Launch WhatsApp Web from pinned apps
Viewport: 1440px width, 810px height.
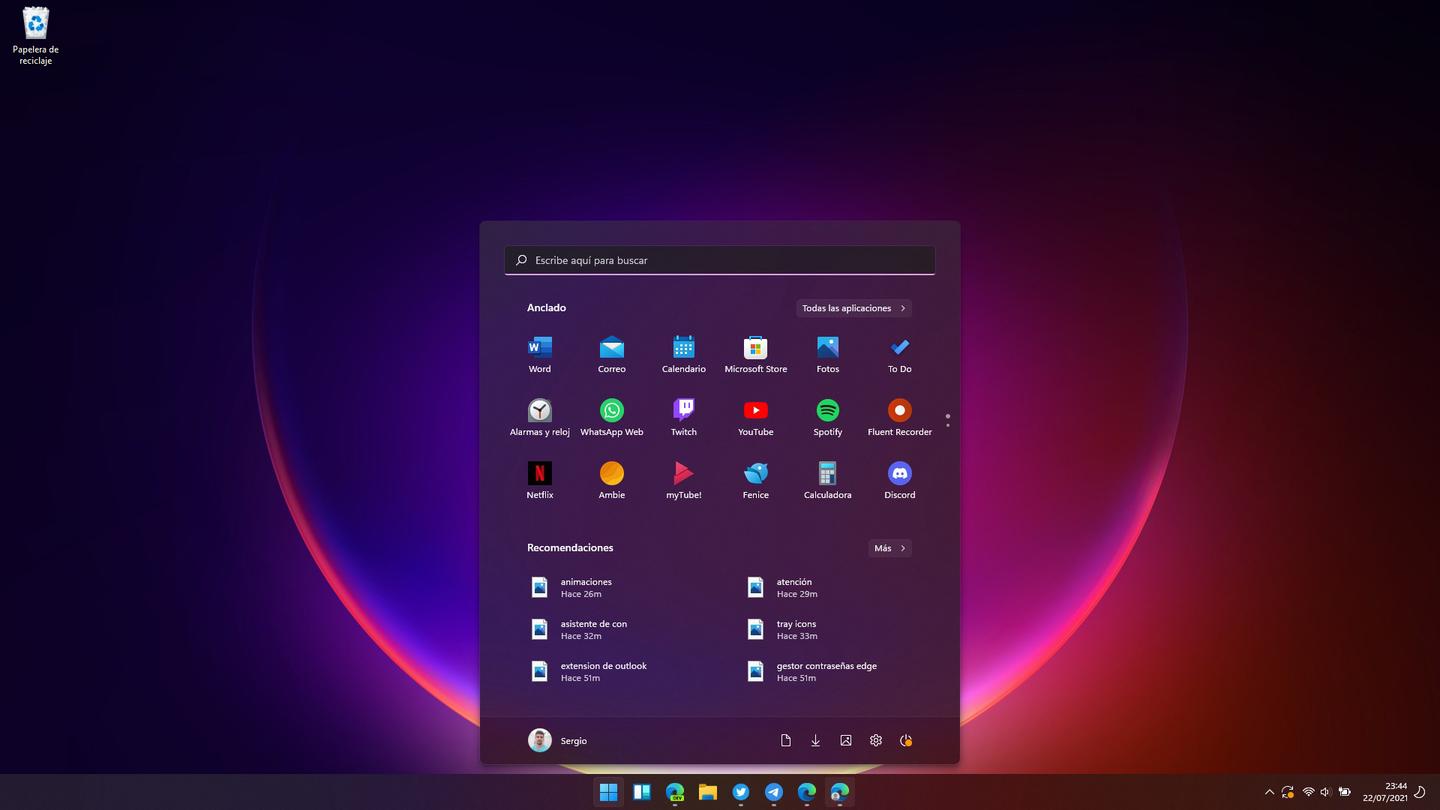pyautogui.click(x=611, y=416)
